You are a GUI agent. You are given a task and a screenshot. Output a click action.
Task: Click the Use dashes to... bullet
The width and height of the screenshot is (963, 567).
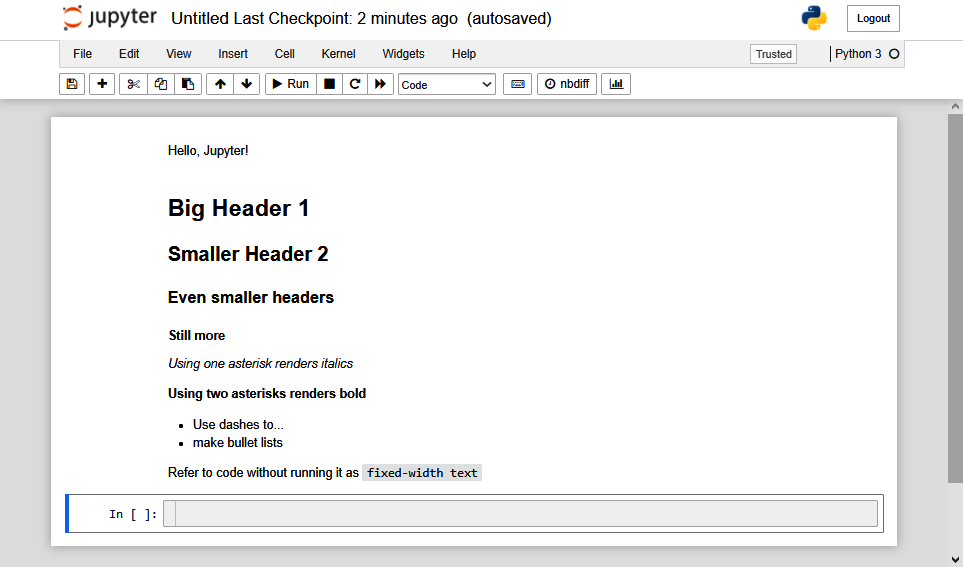(x=238, y=424)
